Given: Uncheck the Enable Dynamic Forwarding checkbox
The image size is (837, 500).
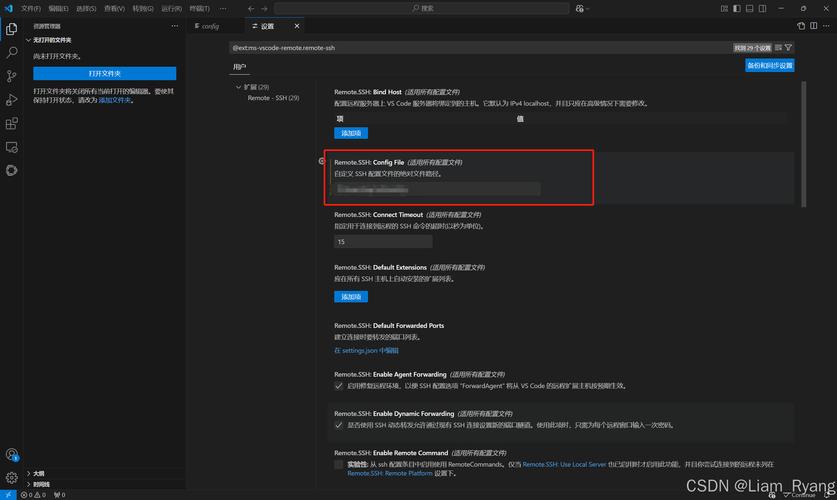Looking at the screenshot, I should click(x=339, y=425).
